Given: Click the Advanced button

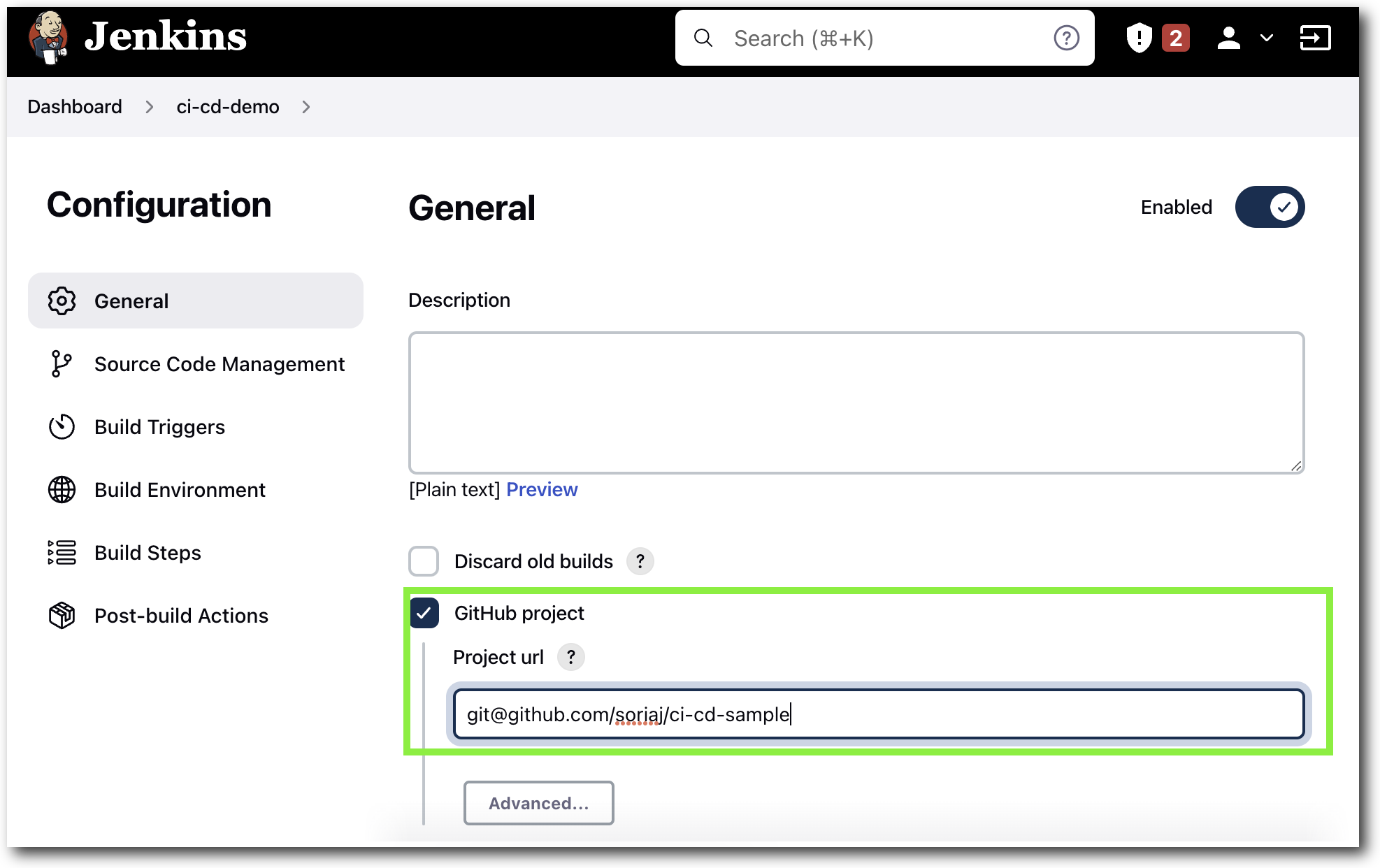Looking at the screenshot, I should click(538, 801).
